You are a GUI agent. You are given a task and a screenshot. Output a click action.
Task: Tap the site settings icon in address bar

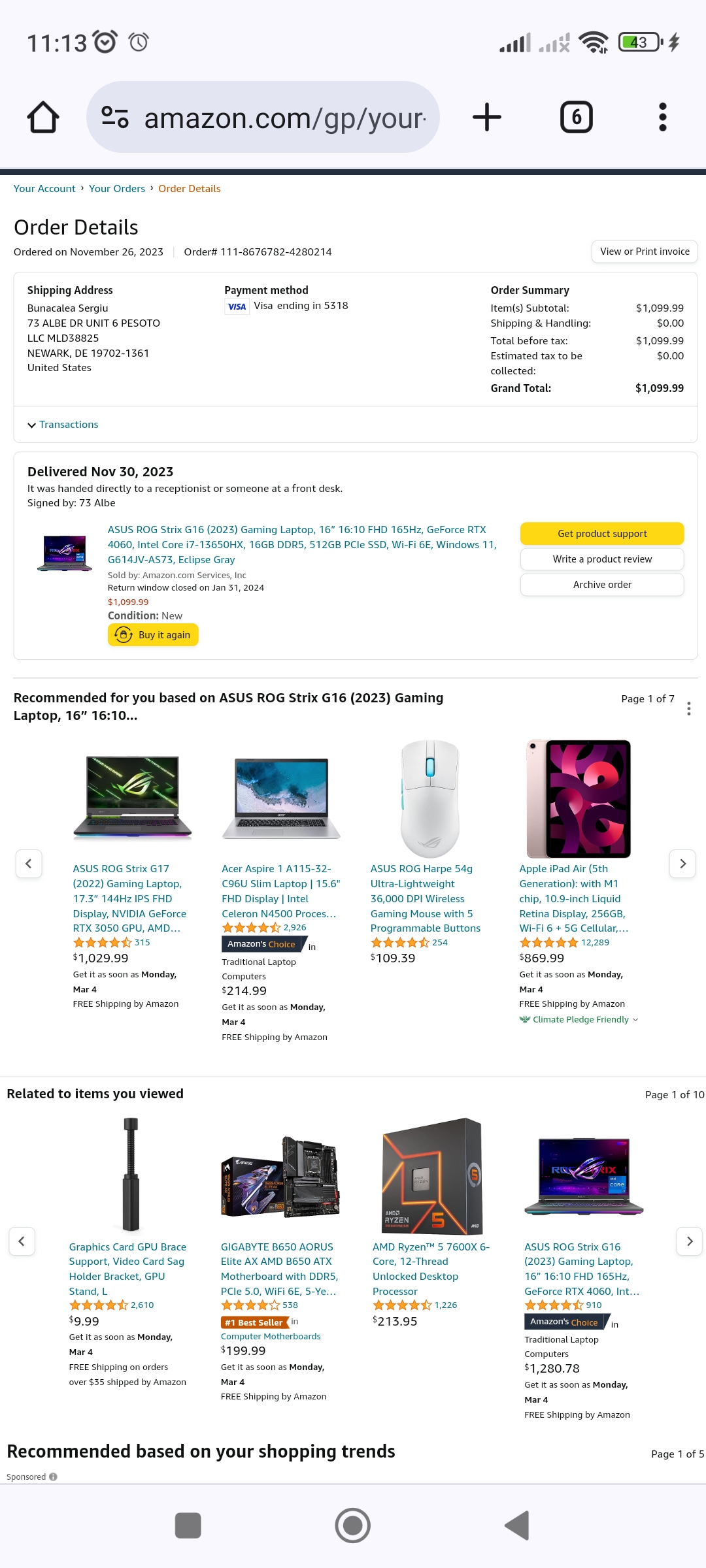click(x=115, y=118)
